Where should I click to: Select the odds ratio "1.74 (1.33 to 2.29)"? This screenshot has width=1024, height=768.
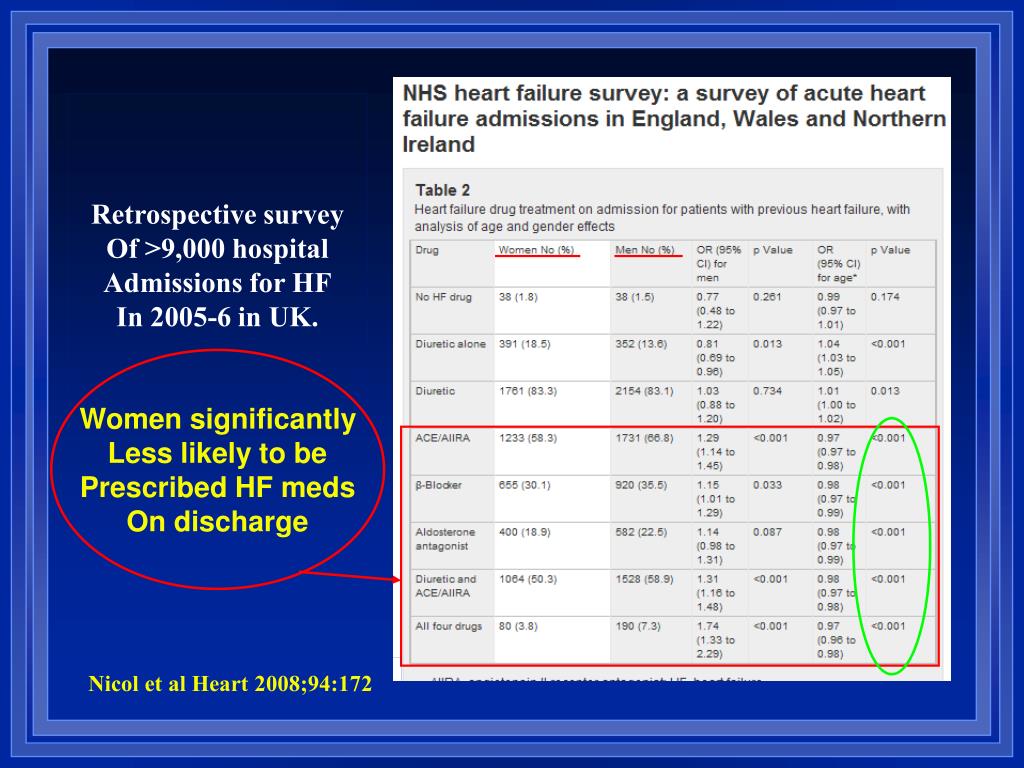(x=716, y=640)
